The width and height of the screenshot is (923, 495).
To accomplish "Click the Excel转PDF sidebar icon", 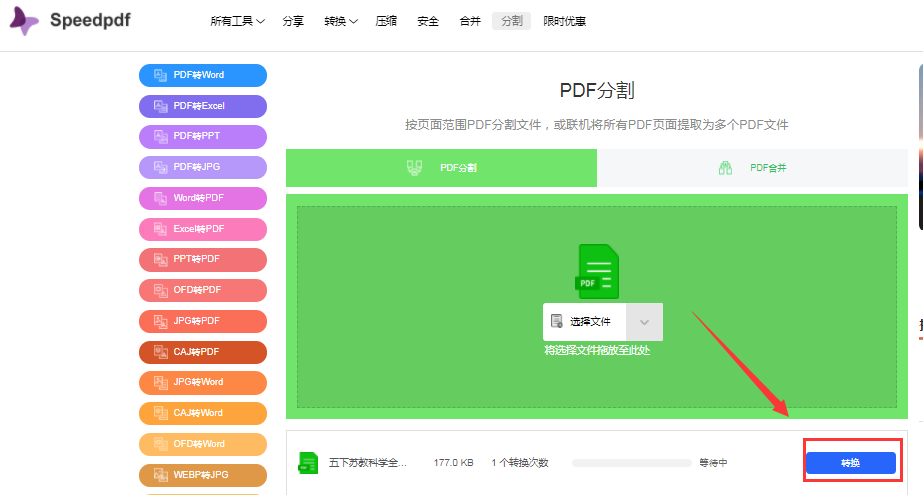I will pos(160,229).
